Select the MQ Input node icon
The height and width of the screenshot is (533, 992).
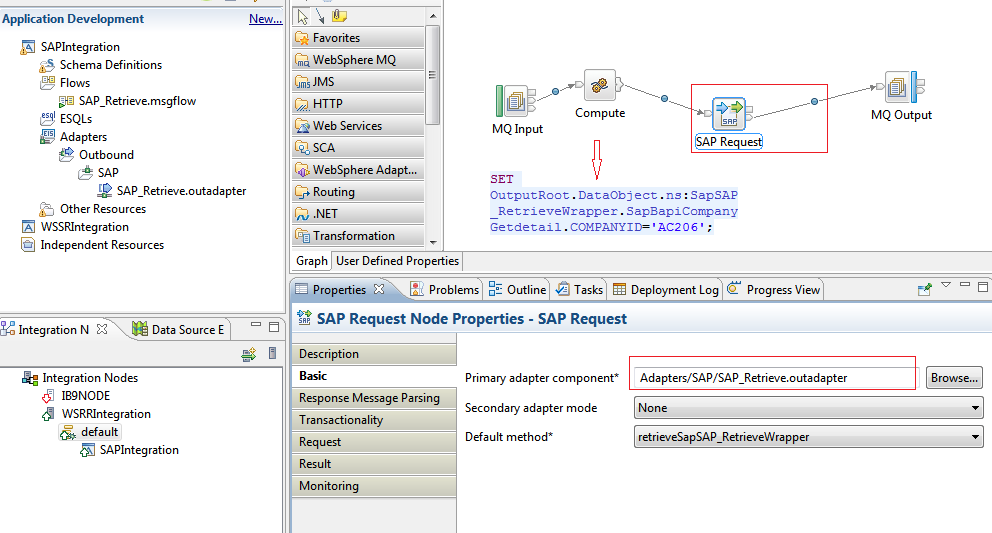[x=515, y=101]
